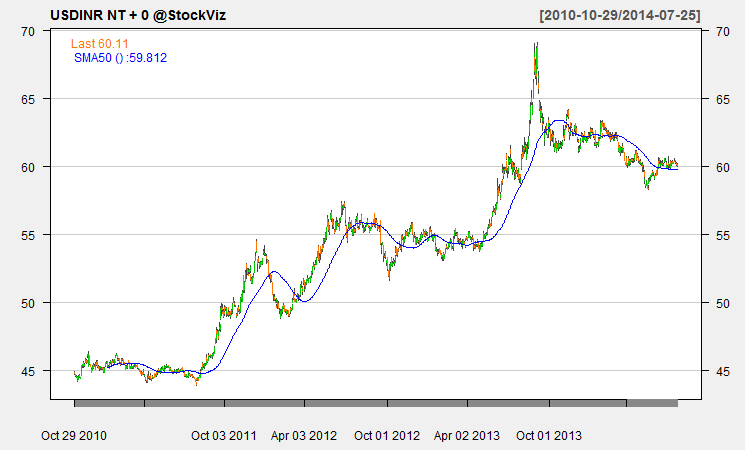Click the 'Oct 03 2011' x-axis label
745x450 pixels.
pyautogui.click(x=224, y=435)
